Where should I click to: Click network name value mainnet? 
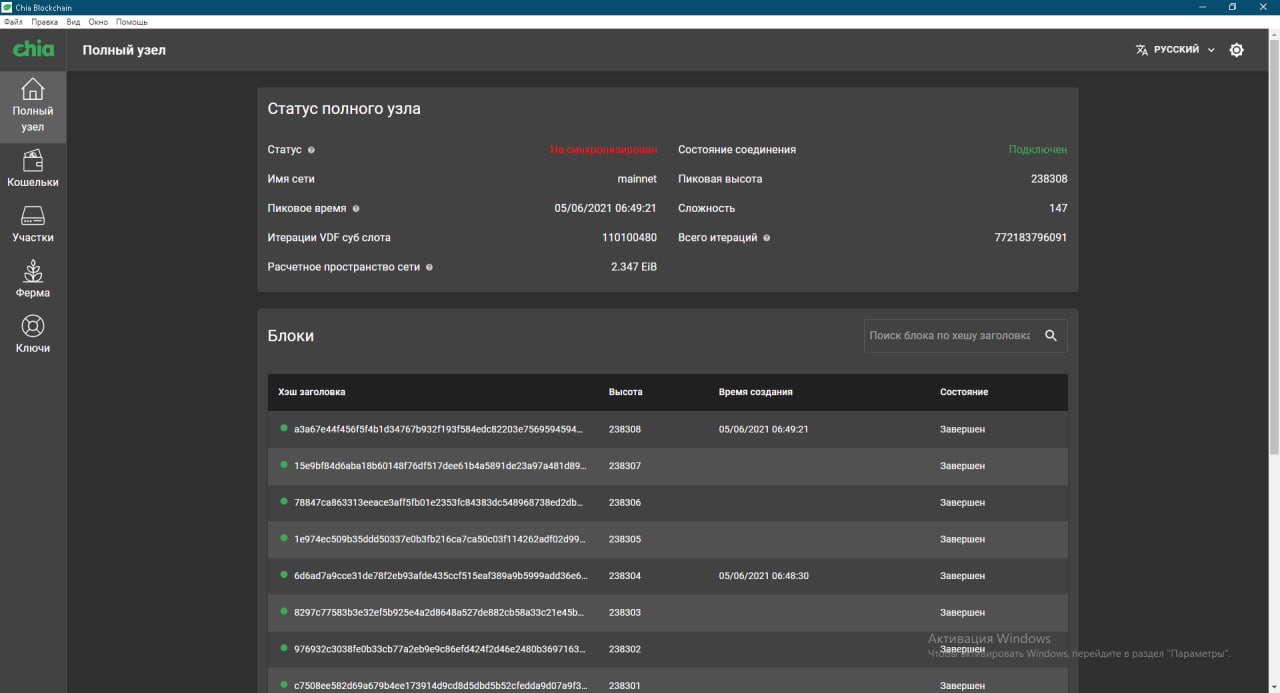coord(637,179)
